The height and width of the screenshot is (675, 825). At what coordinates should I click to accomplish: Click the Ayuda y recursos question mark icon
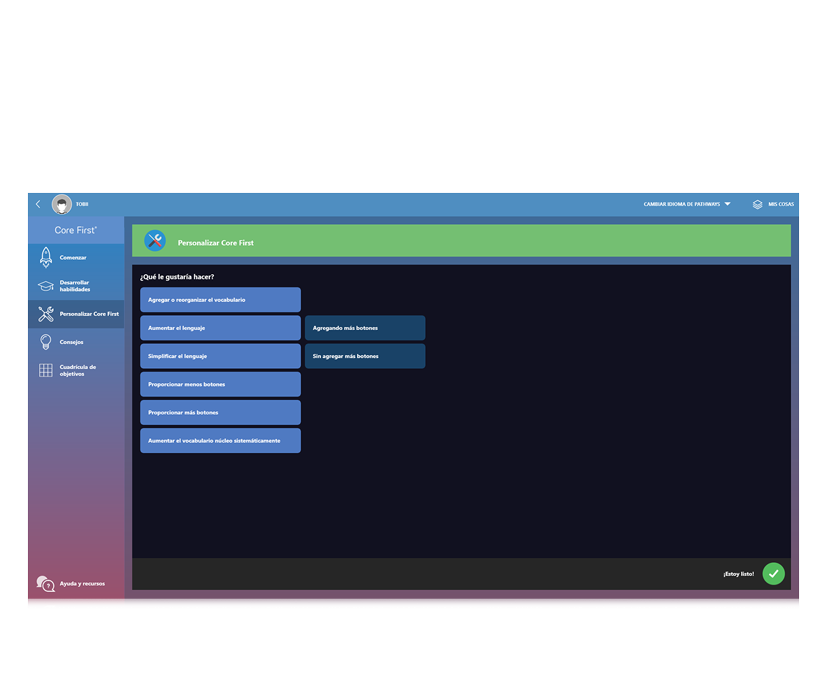pyautogui.click(x=45, y=583)
